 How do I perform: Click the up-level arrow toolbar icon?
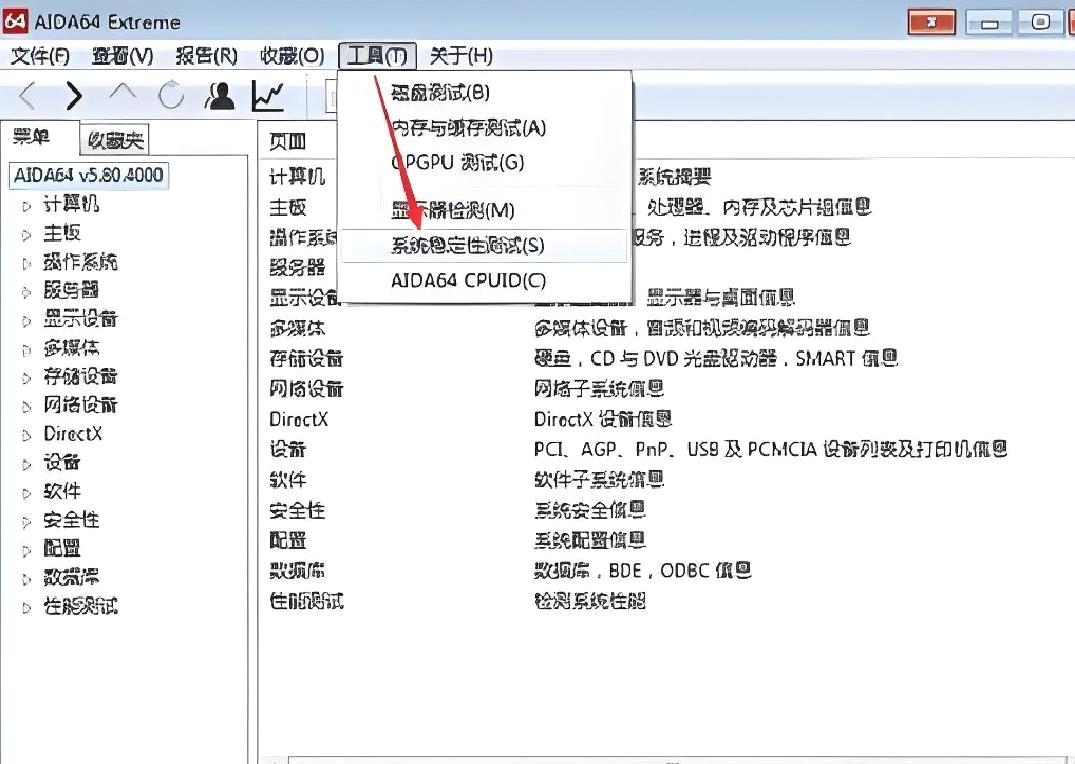click(x=123, y=93)
